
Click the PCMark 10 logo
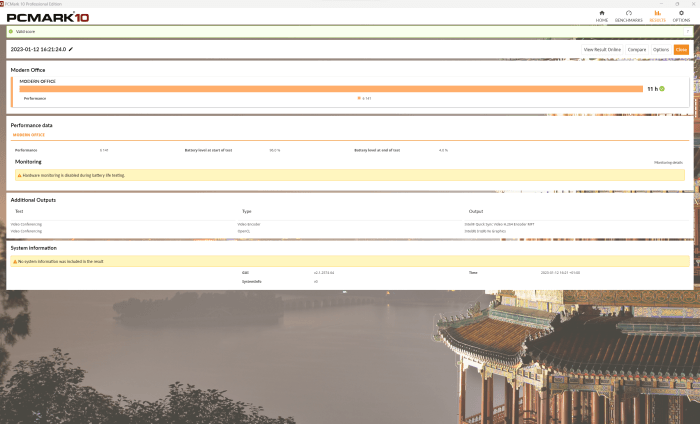tap(48, 17)
